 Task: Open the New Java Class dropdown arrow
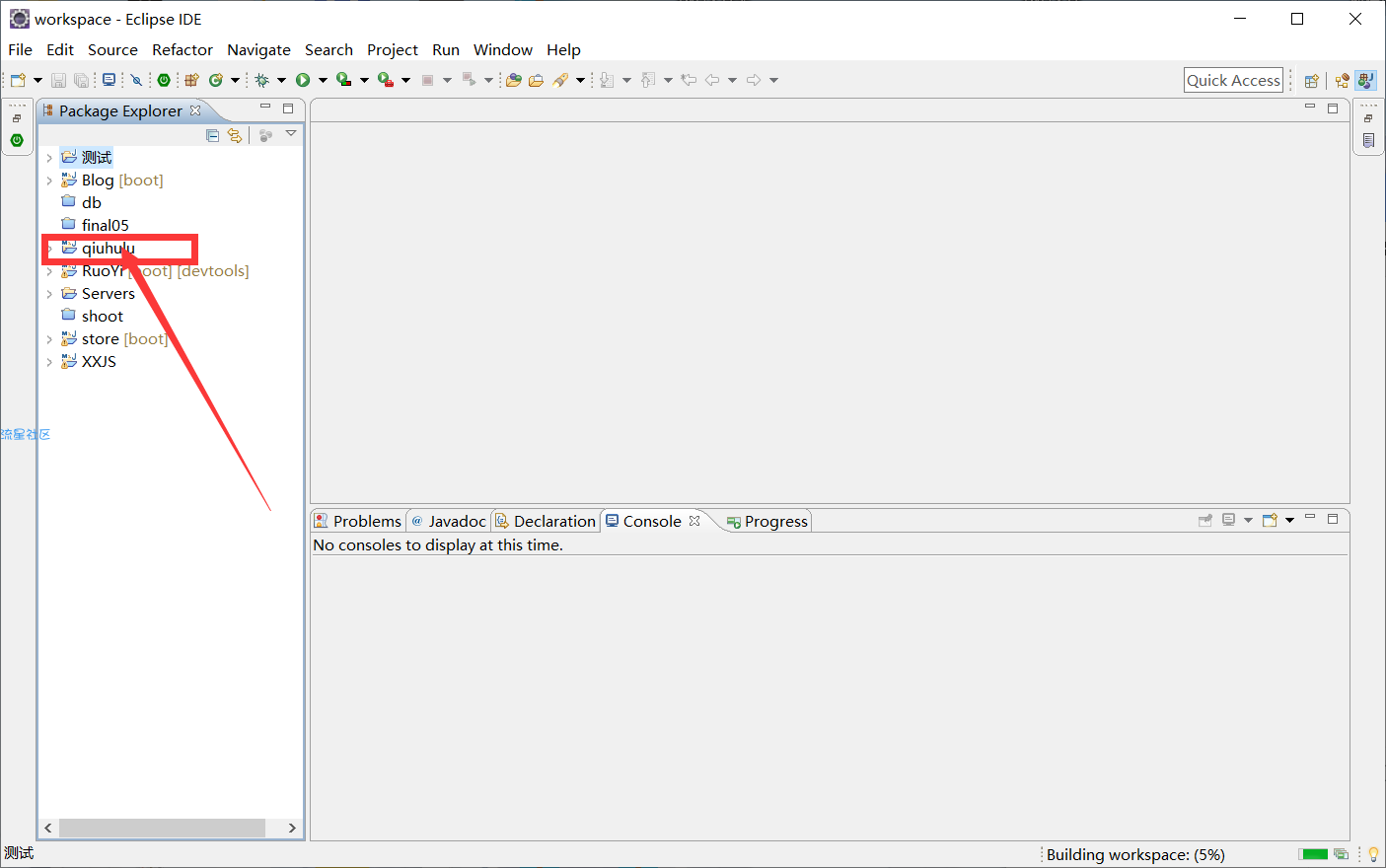(x=235, y=80)
